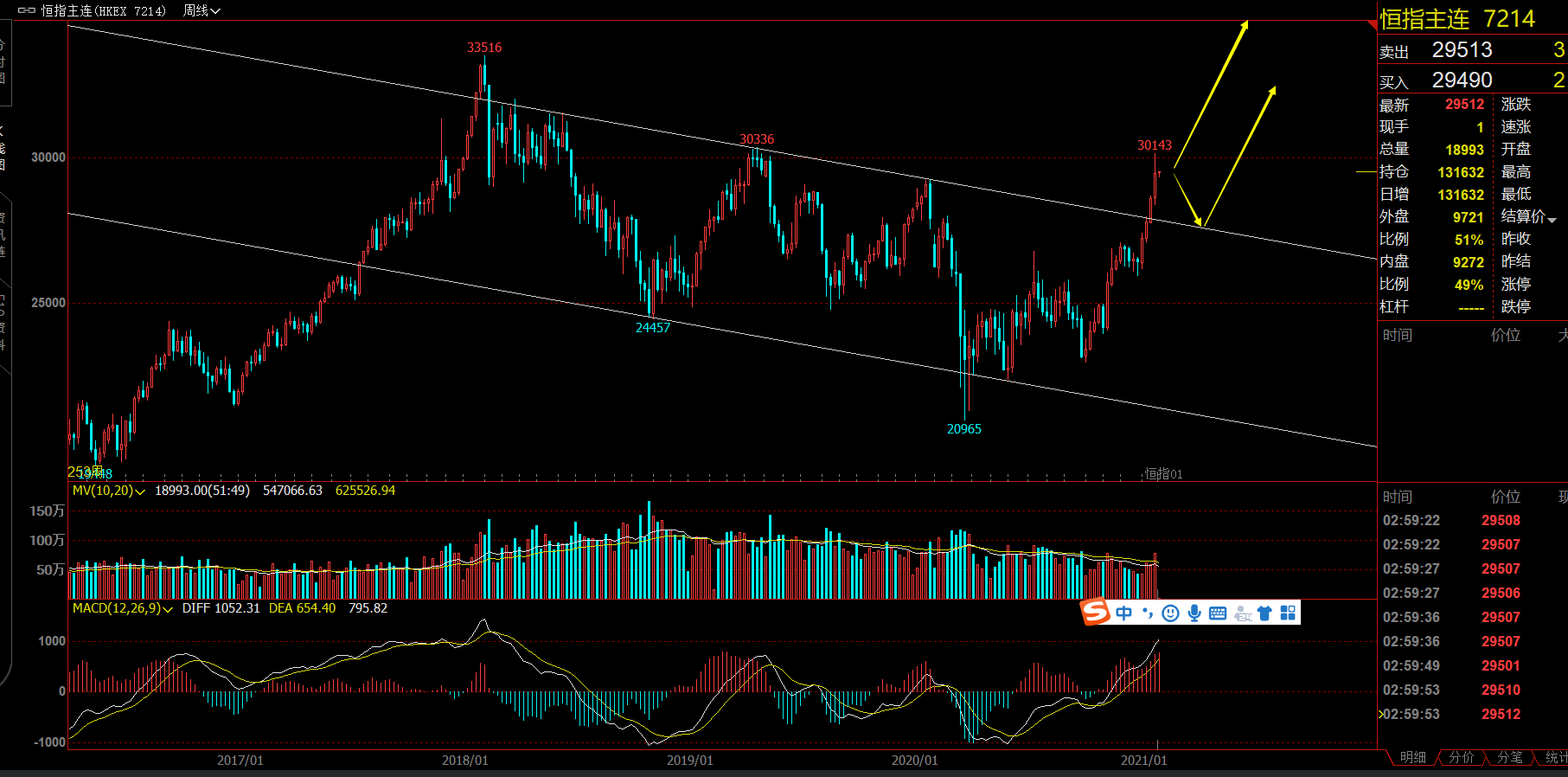1568x777 pixels.
Task: Open Sogou skin shirt icon
Action: click(1264, 613)
